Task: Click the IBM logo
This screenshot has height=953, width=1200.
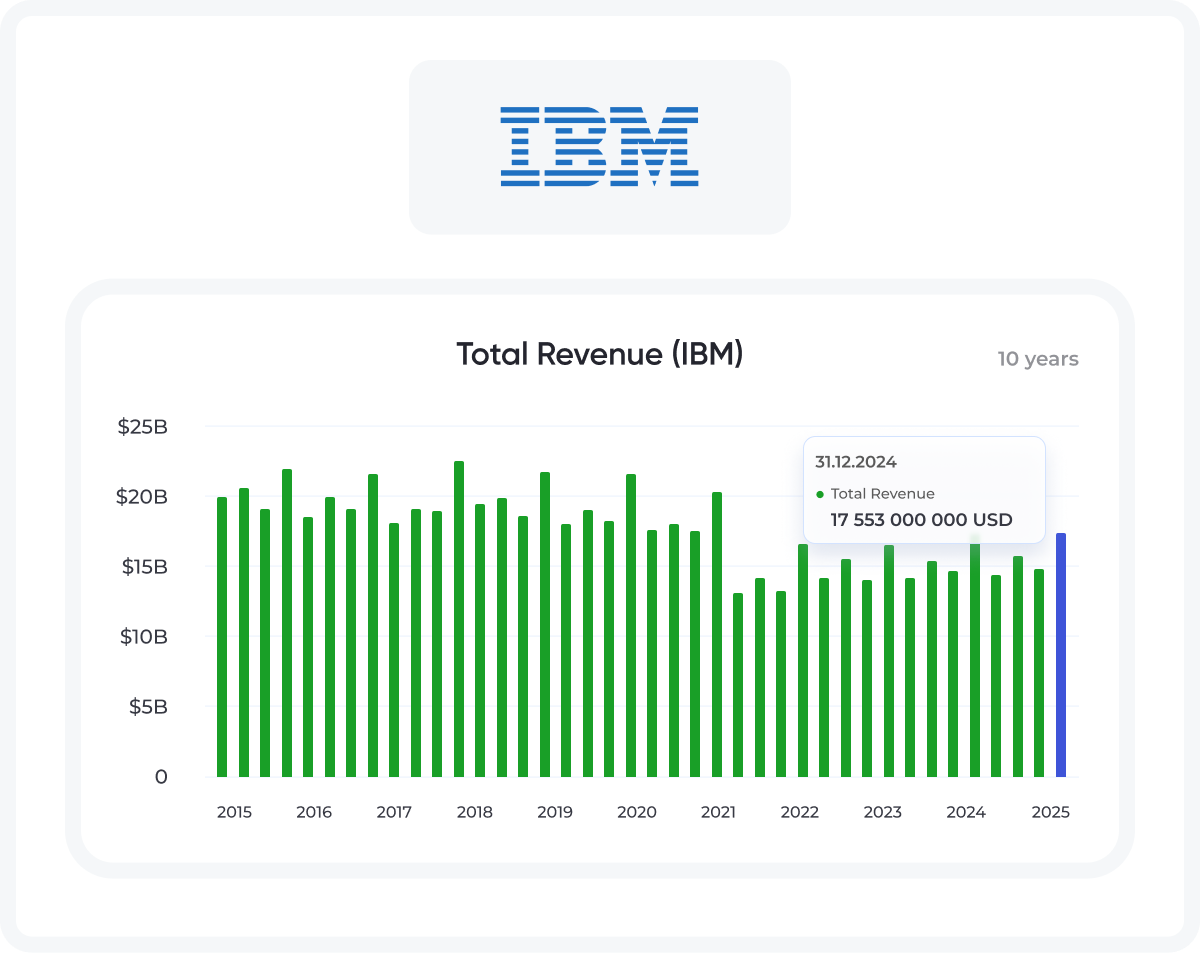Action: click(599, 147)
